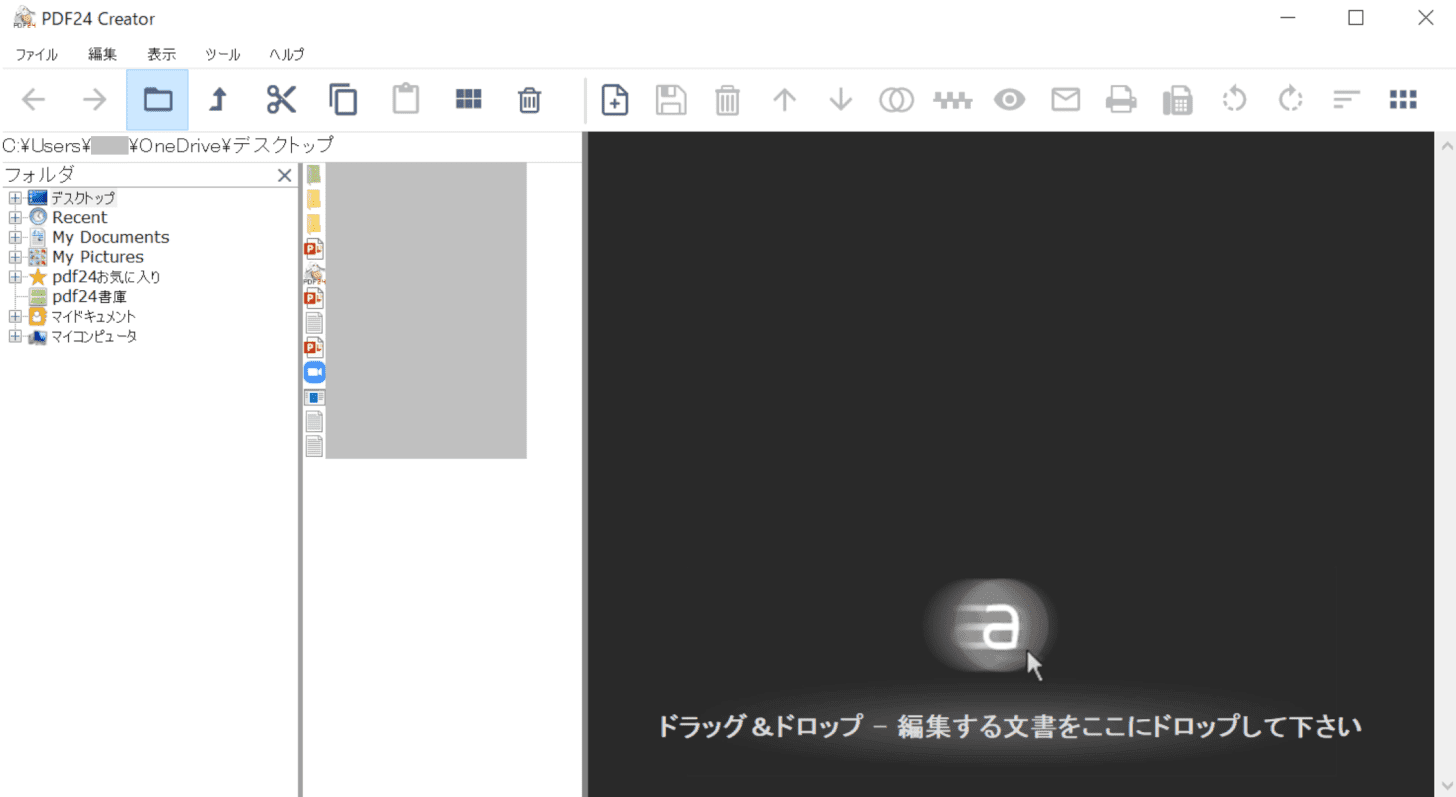Image resolution: width=1456 pixels, height=797 pixels.
Task: Select the My Pictures folder
Action: click(97, 257)
